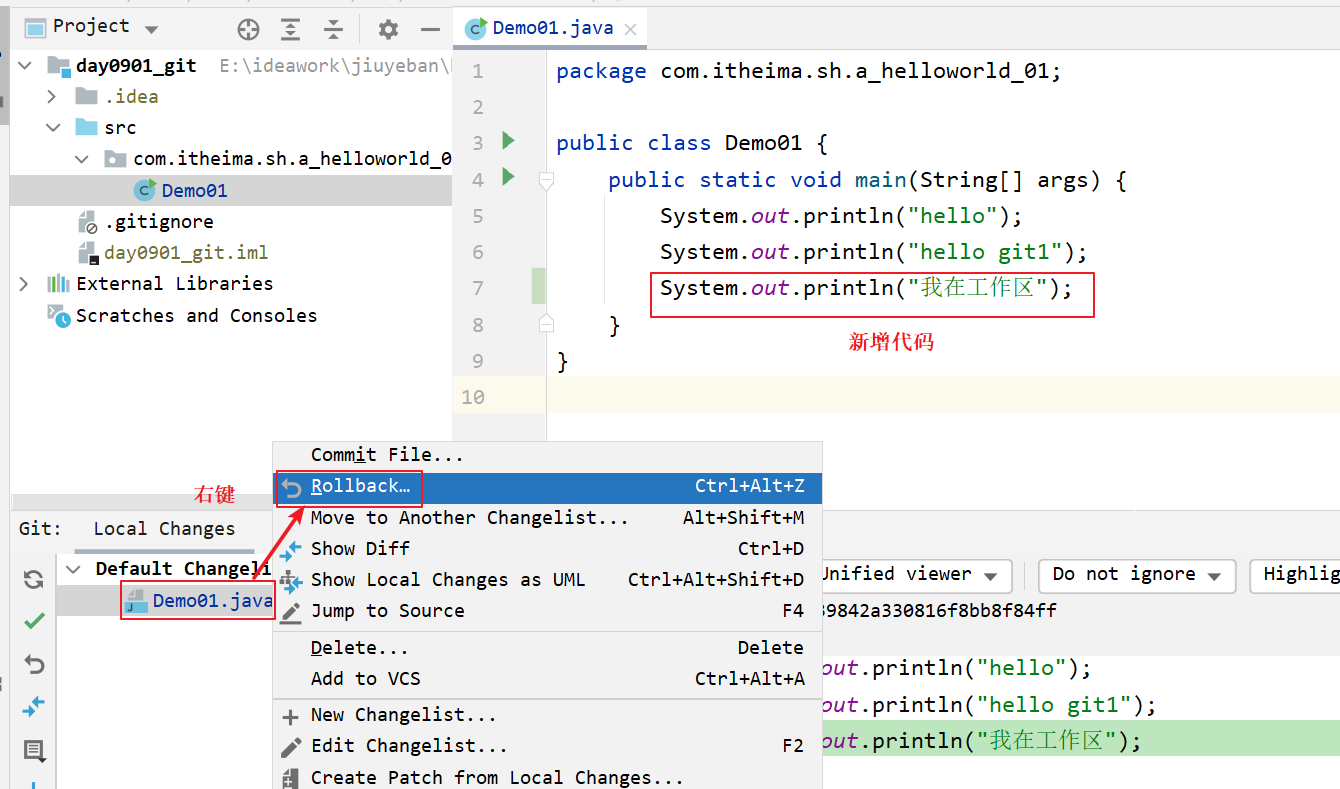Open Project panel settings gear
This screenshot has width=1340, height=789.
click(388, 29)
